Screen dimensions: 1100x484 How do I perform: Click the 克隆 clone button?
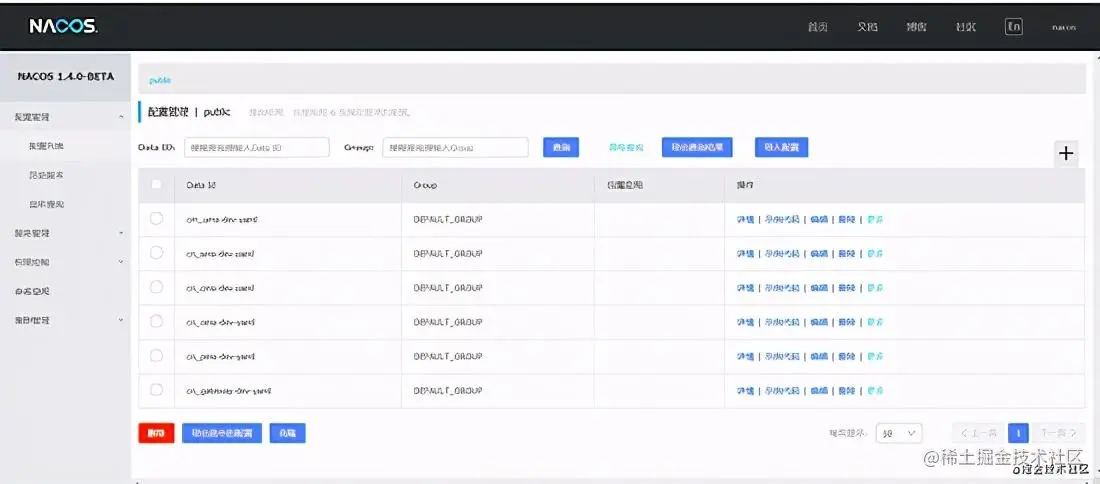(288, 433)
